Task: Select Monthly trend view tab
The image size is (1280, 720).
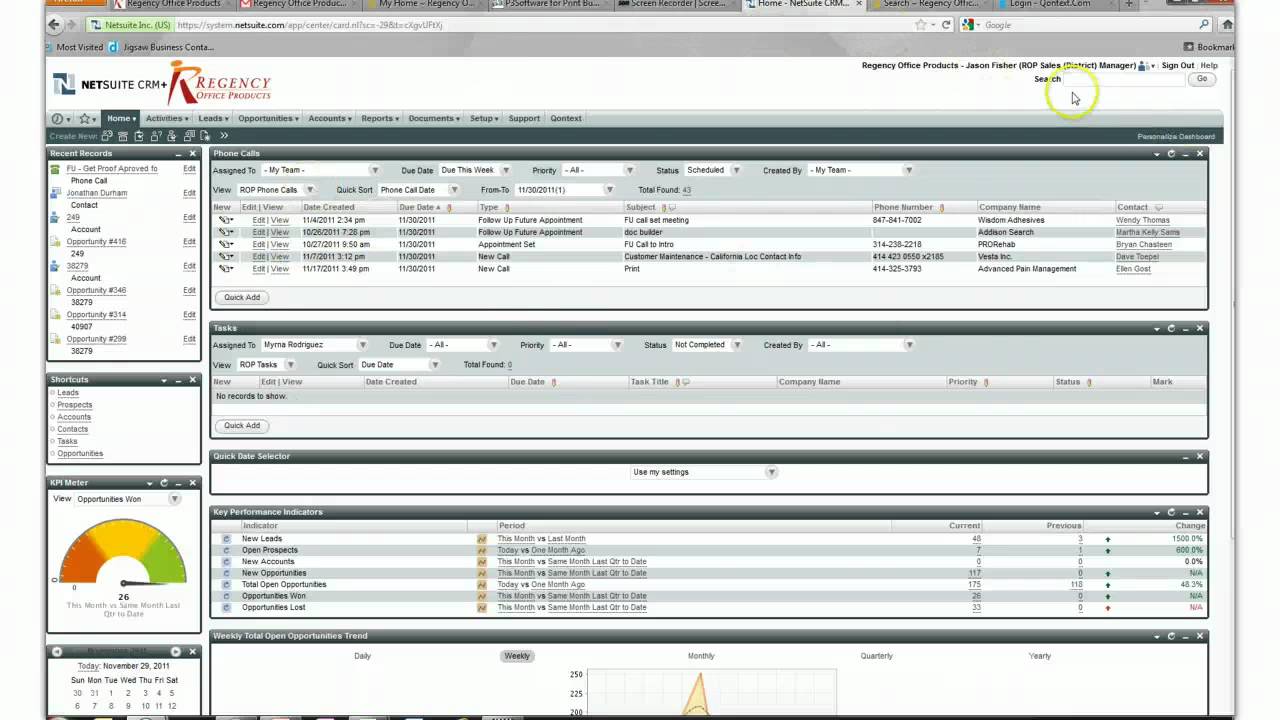Action: click(701, 656)
